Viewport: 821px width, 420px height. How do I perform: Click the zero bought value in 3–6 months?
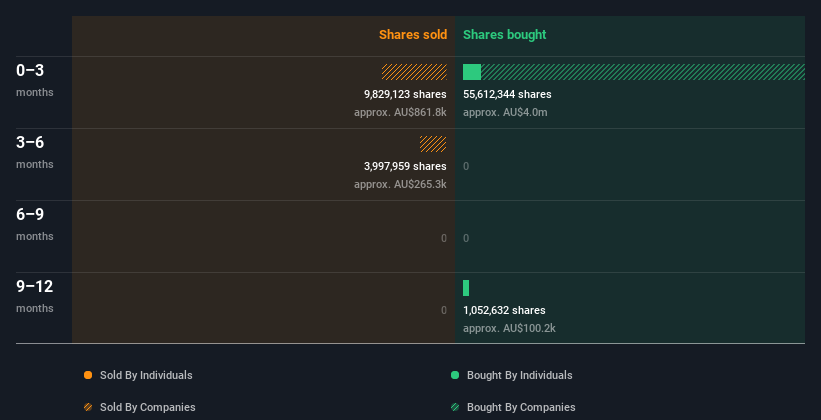pyautogui.click(x=466, y=167)
